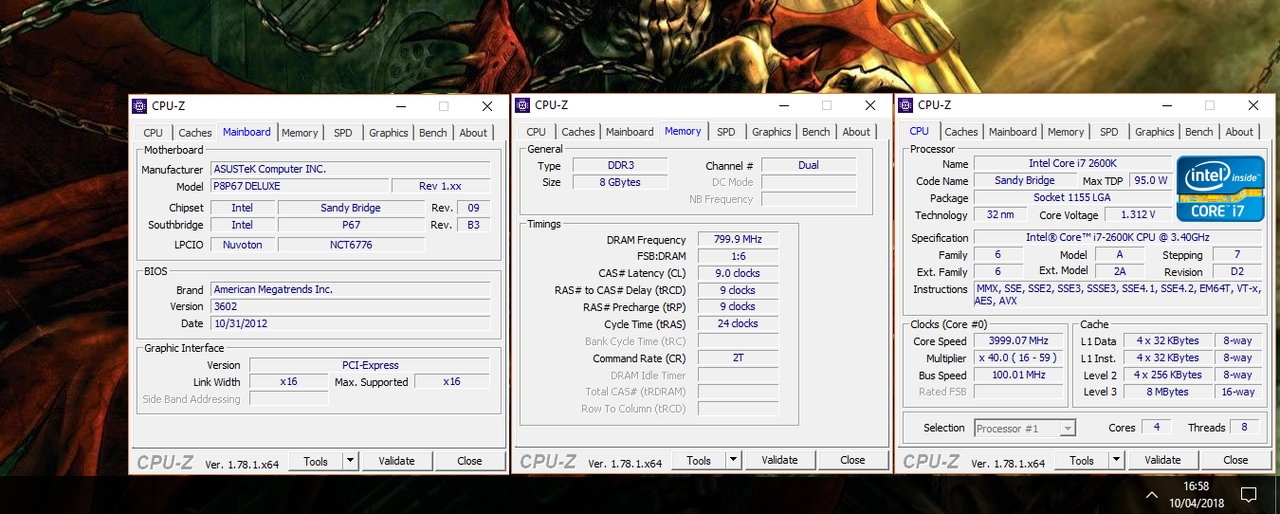Click the FSB:DRAM 1:6 value
1280x514 pixels.
[x=737, y=256]
